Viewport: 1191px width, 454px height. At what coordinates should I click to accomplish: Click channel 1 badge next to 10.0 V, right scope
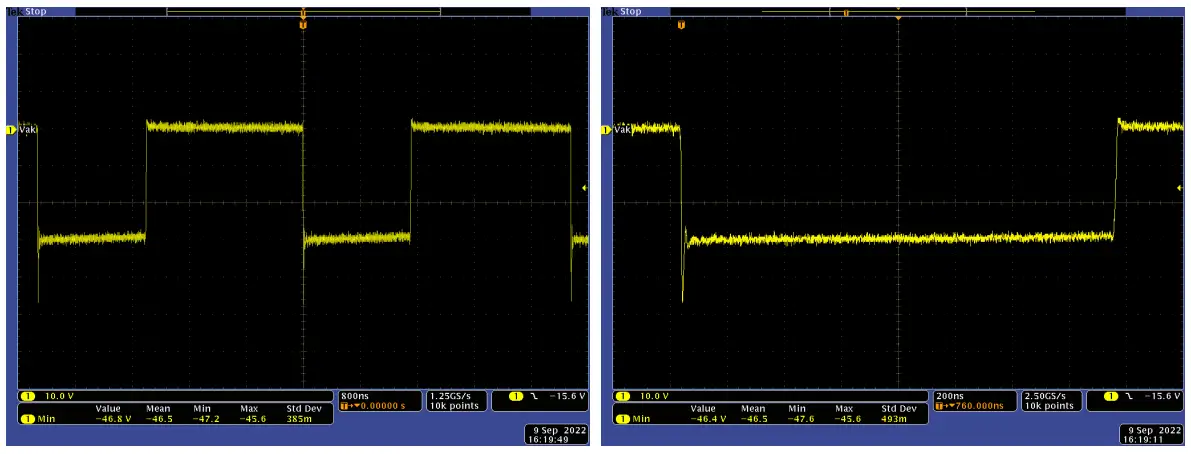coord(622,397)
